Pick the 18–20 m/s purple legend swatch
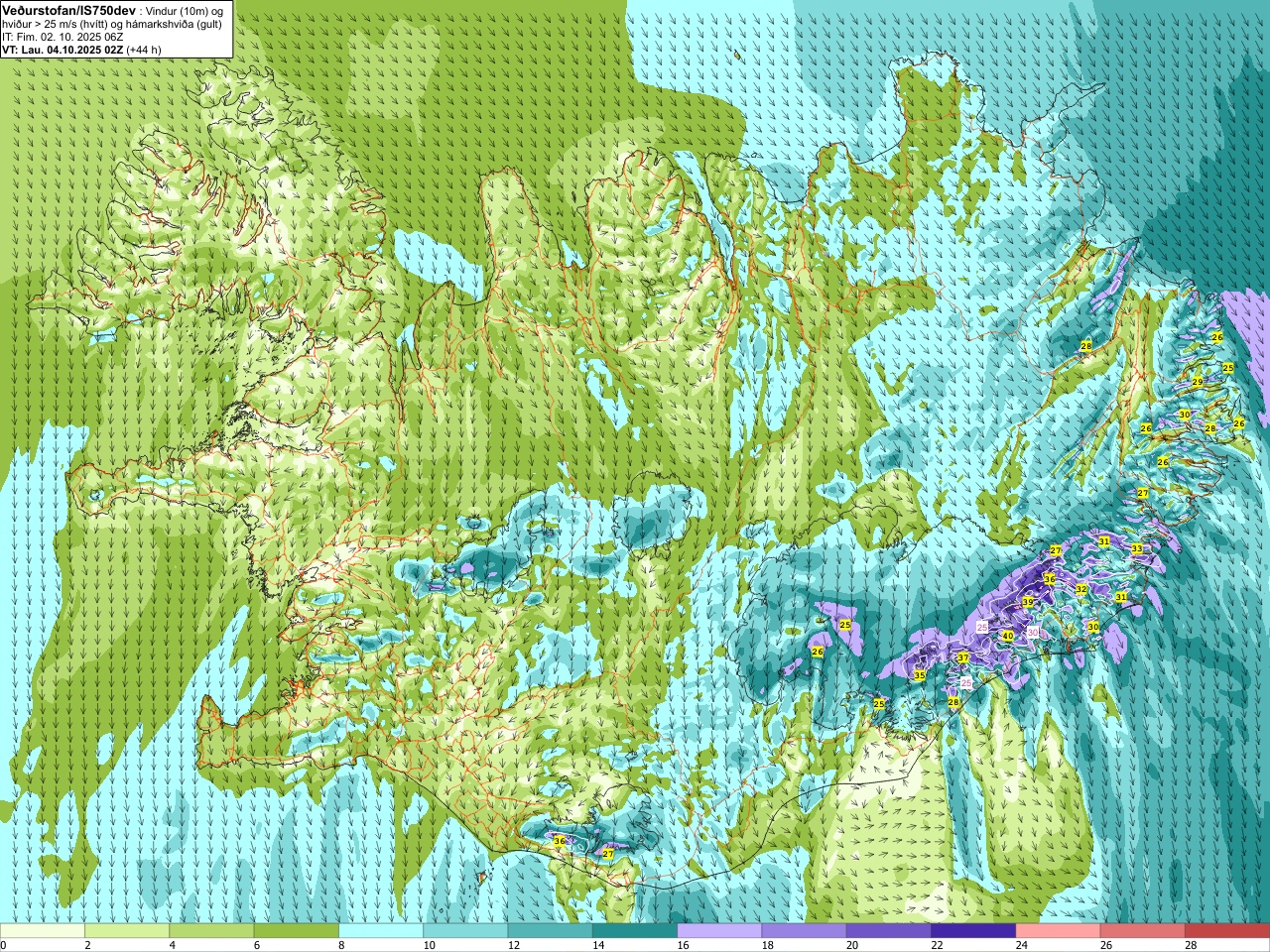 tap(805, 931)
